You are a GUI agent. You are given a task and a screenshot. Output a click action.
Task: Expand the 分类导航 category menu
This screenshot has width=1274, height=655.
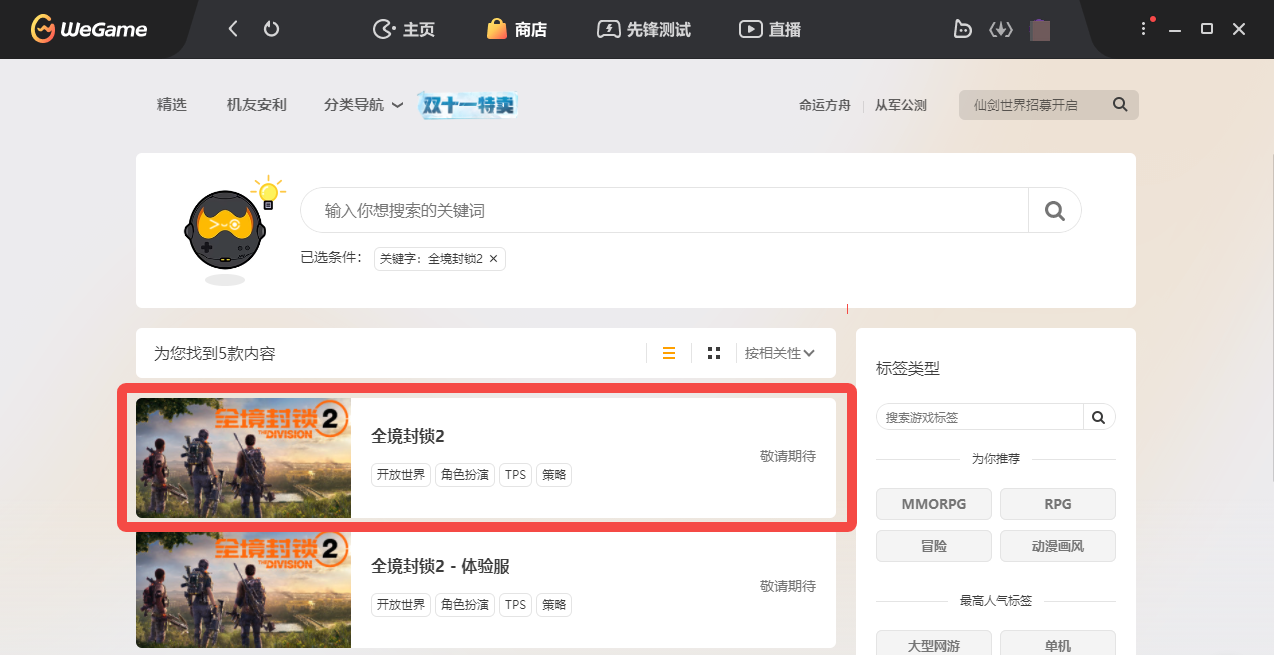(x=363, y=105)
